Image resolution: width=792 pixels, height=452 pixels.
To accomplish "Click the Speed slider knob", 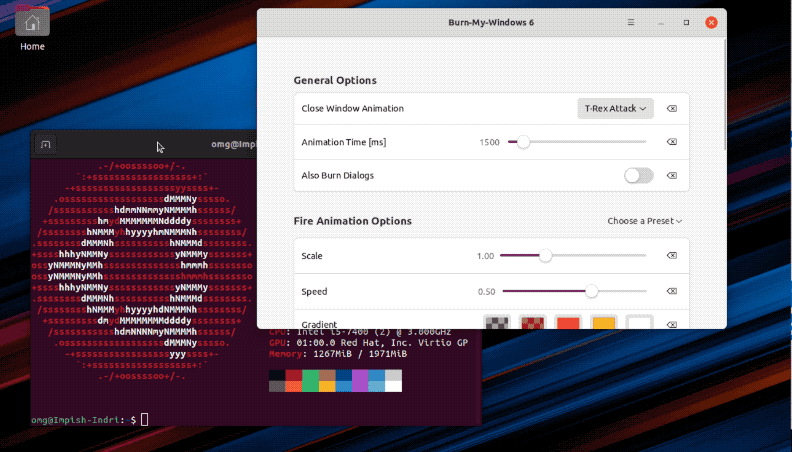I will [591, 291].
